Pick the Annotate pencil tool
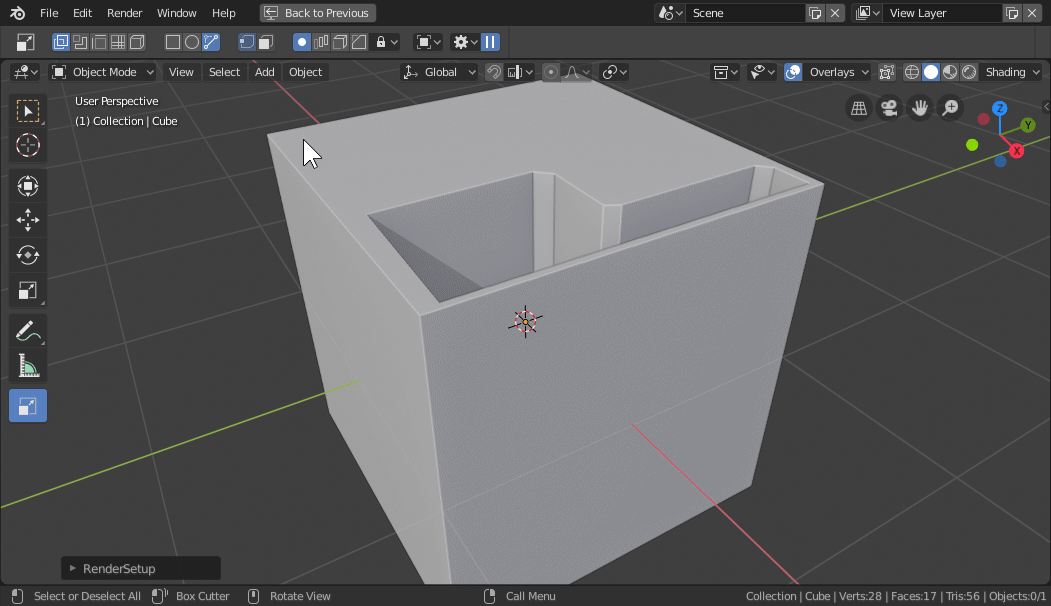The image size is (1051, 606). point(28,331)
